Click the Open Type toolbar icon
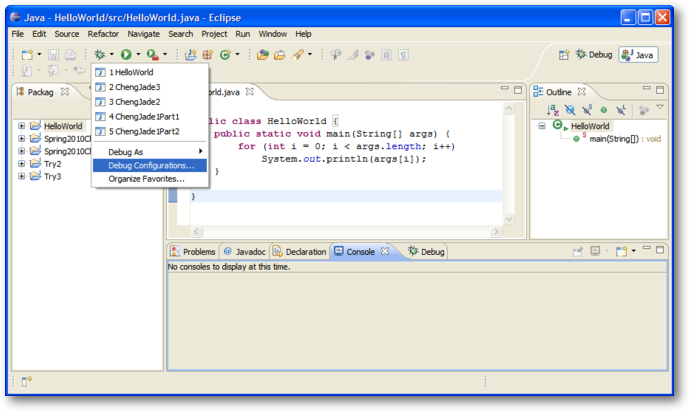This screenshot has width=689, height=411. [x=263, y=55]
